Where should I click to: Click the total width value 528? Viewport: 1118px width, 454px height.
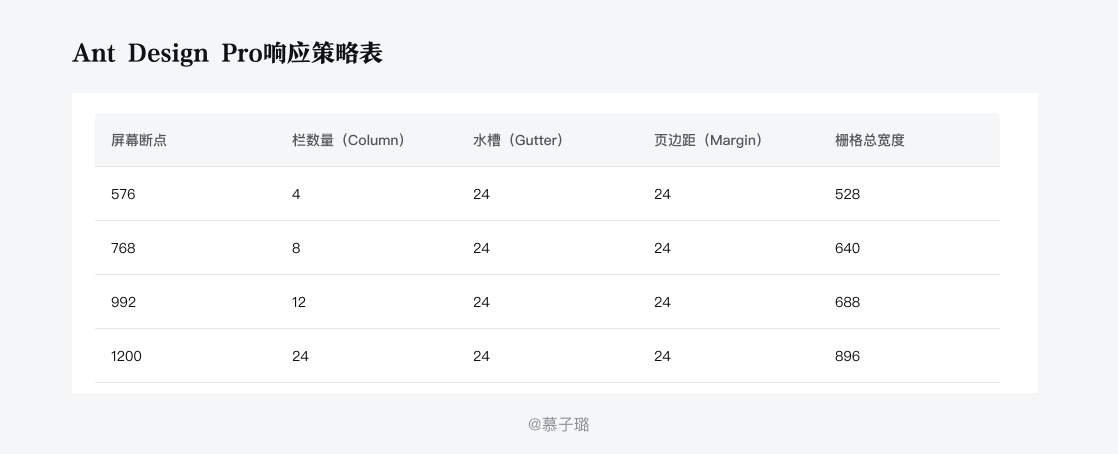tap(847, 194)
